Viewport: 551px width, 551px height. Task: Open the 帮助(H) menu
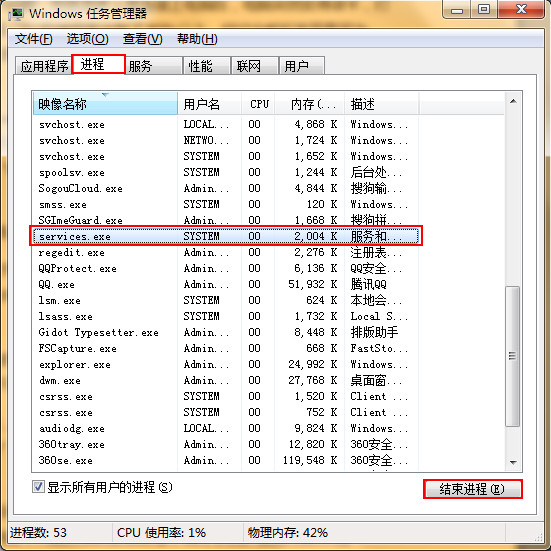point(197,39)
